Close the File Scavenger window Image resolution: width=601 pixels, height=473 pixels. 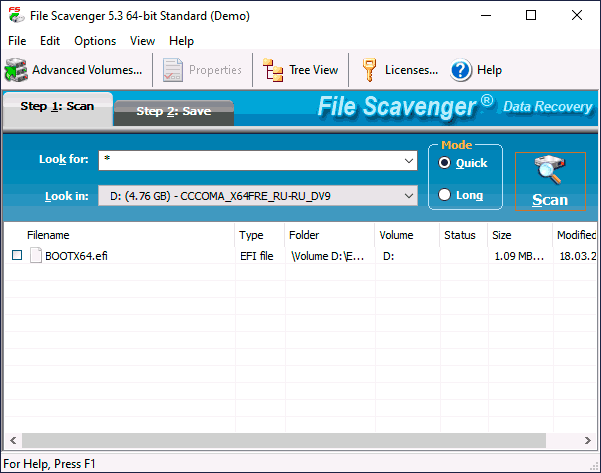click(576, 15)
